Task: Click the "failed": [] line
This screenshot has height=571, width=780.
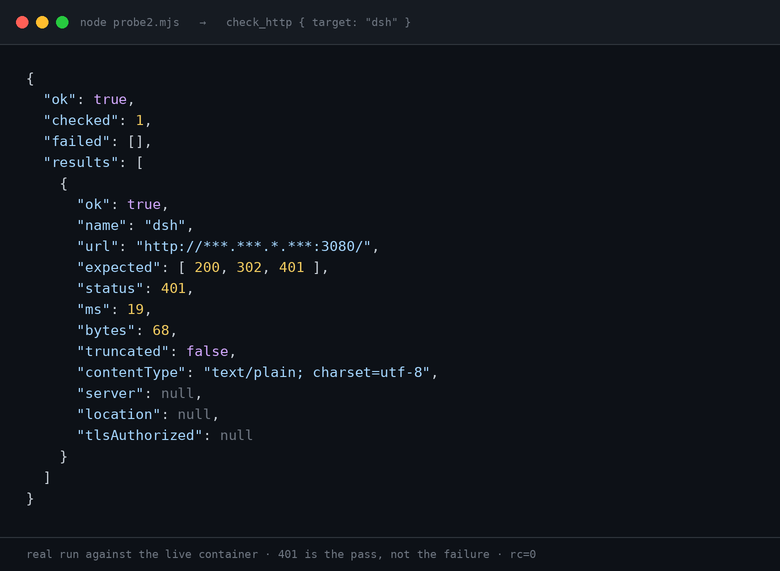Action: 98,141
